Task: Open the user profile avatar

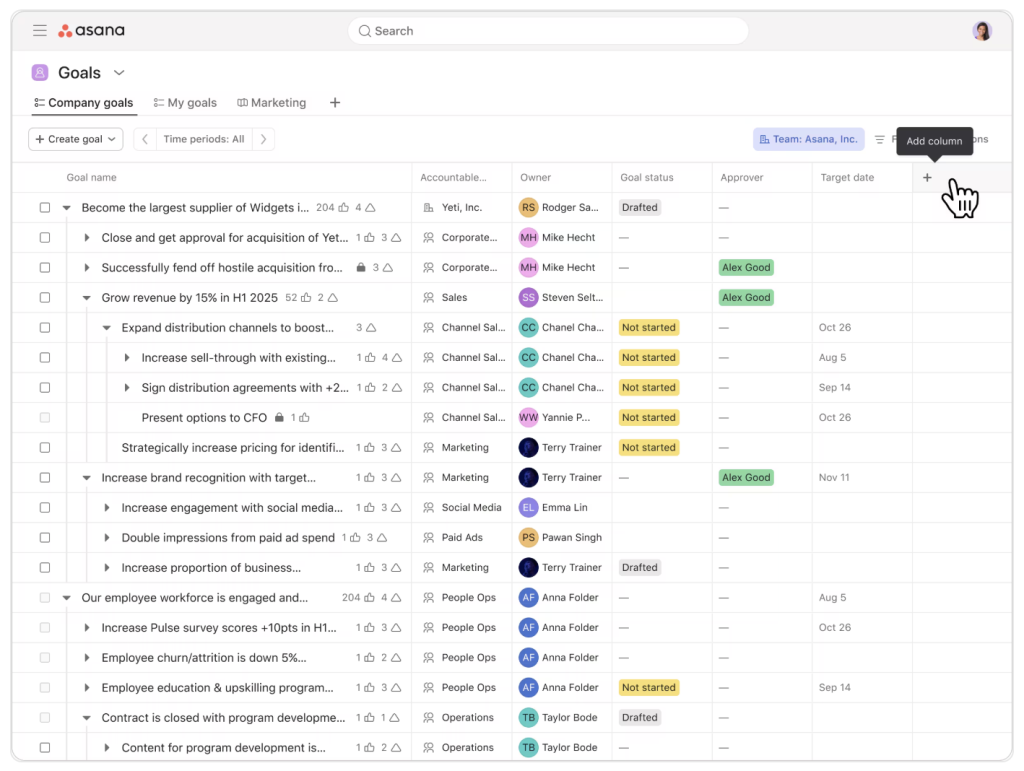Action: click(x=982, y=31)
